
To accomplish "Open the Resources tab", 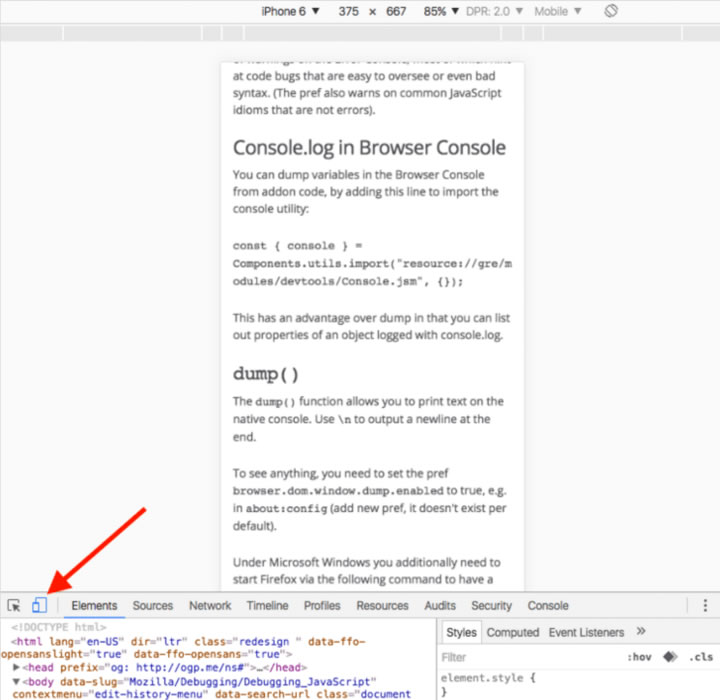I will 382,605.
